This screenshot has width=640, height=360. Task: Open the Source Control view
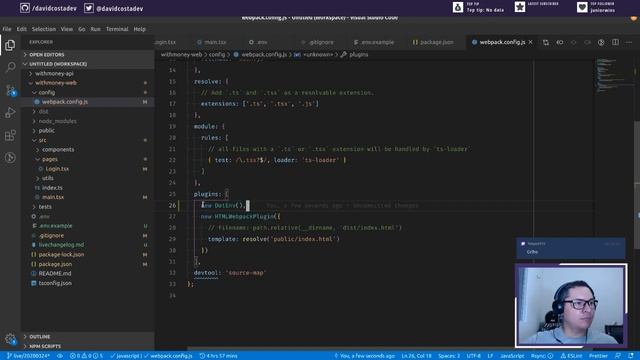pos(10,90)
